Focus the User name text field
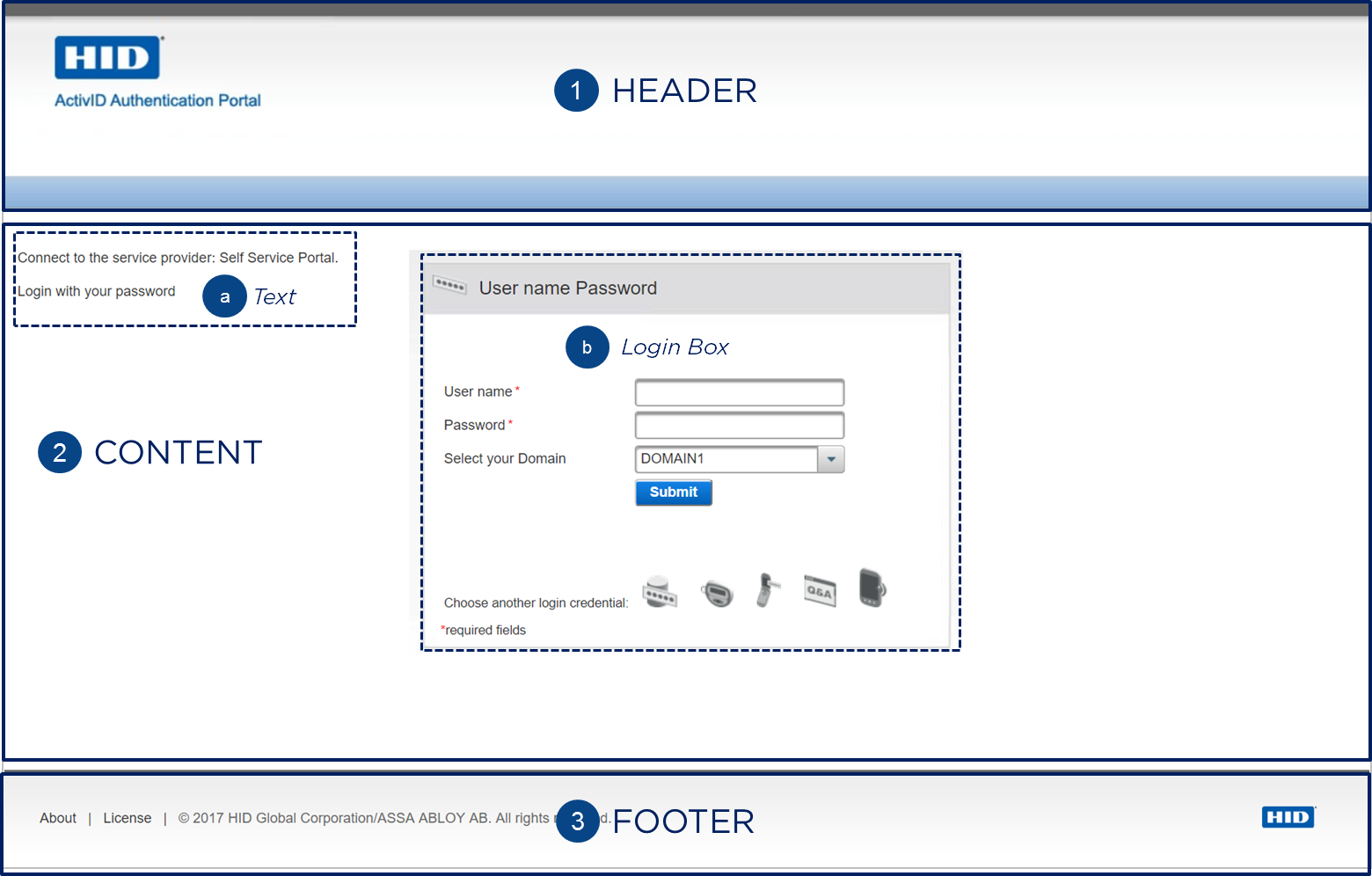Viewport: 1372px width, 876px height. 739,392
